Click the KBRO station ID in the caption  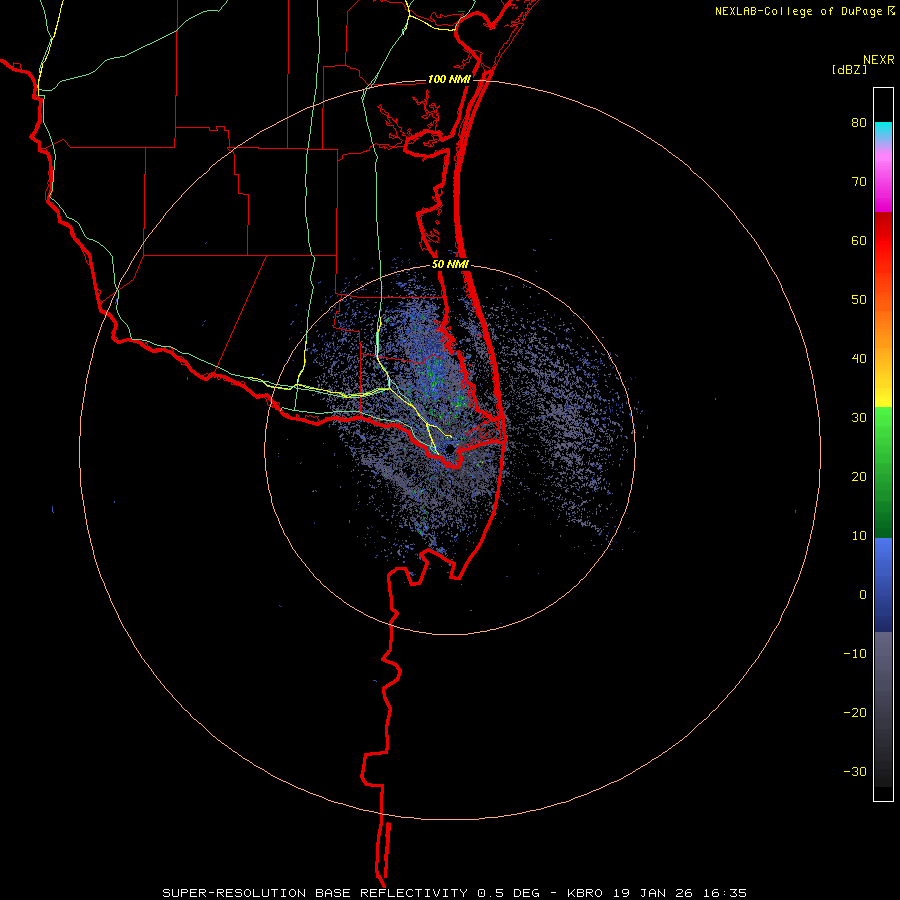pyautogui.click(x=587, y=893)
